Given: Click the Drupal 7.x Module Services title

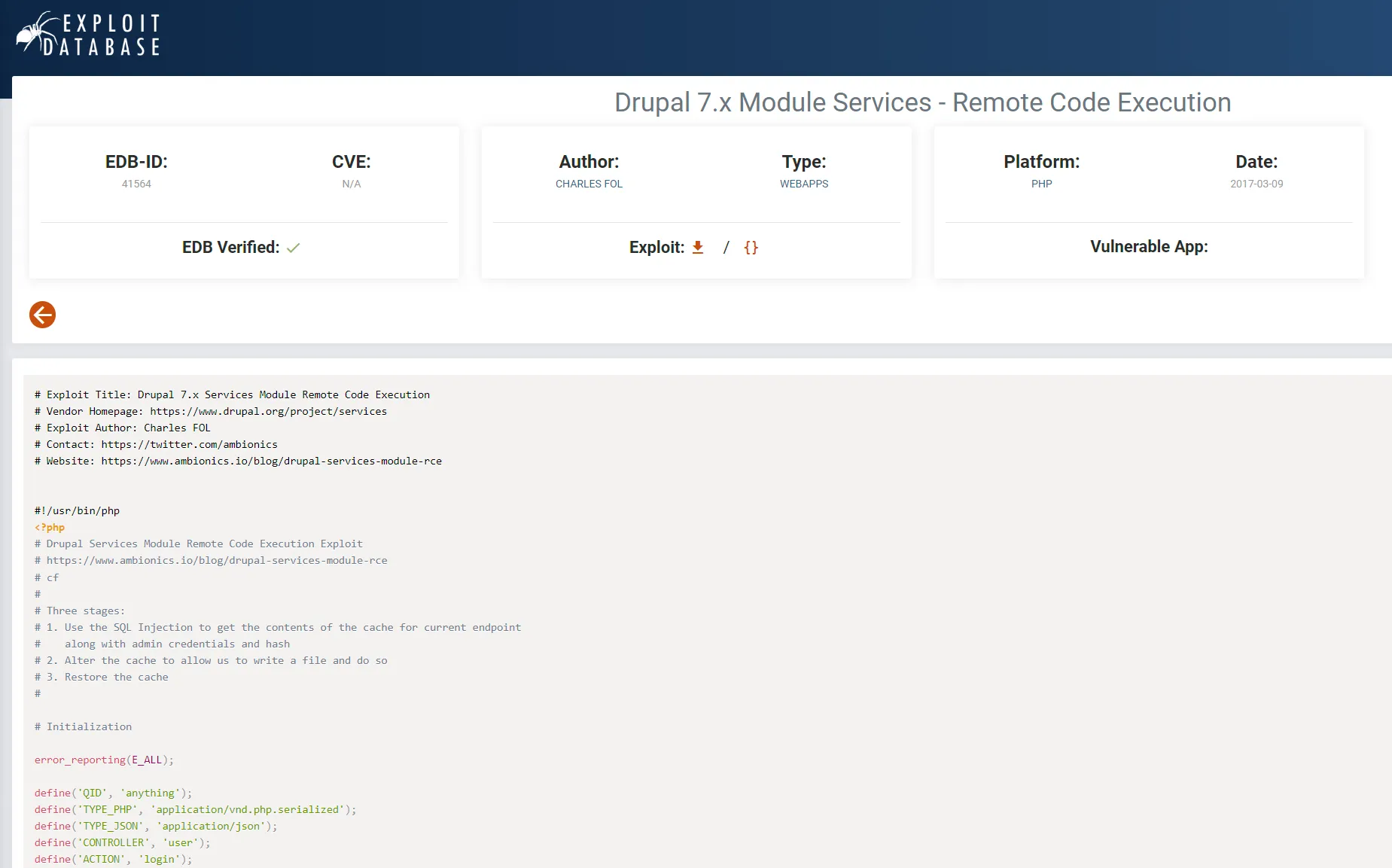Looking at the screenshot, I should [922, 102].
